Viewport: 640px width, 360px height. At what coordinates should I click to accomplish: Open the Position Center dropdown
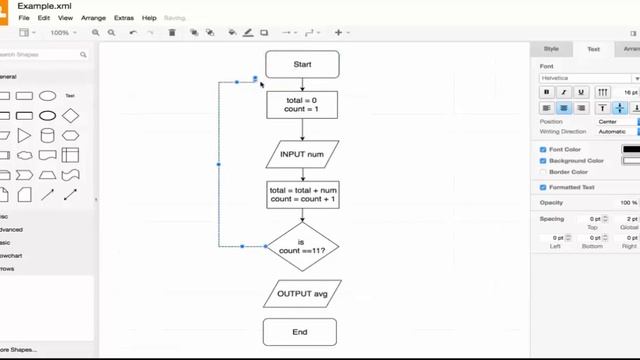coord(618,122)
